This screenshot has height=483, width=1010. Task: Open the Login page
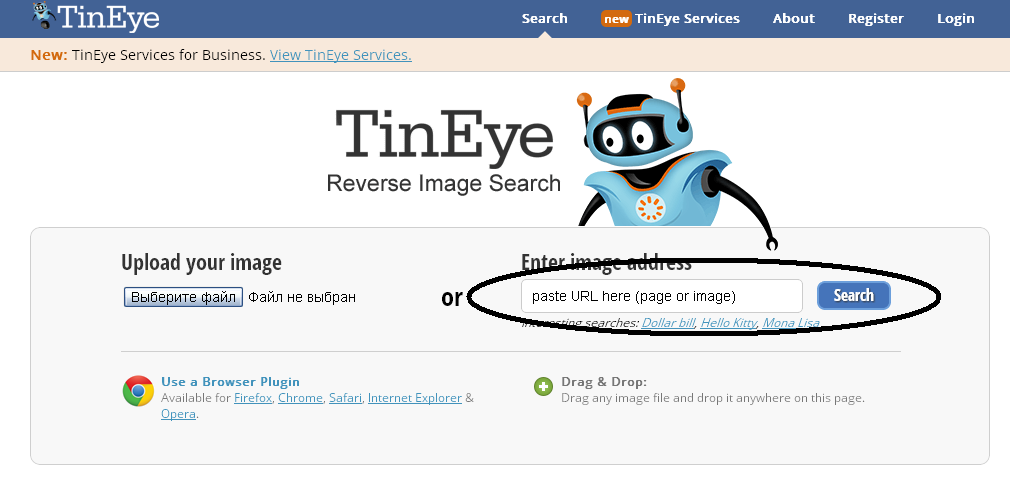pos(955,18)
